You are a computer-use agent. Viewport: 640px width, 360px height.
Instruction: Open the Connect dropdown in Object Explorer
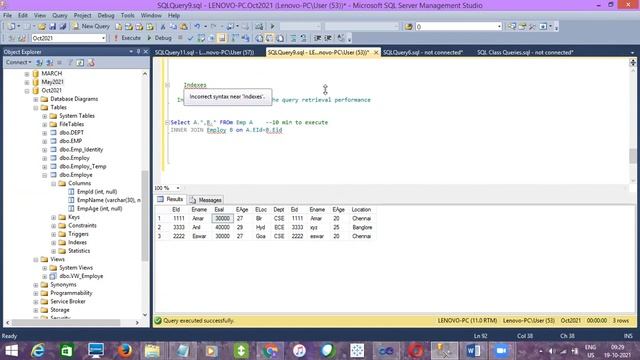[x=18, y=62]
